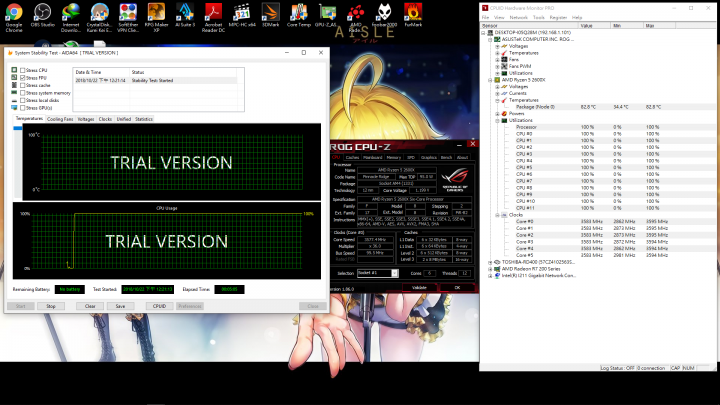Open File menu in HWMonitor
The height and width of the screenshot is (405, 720).
click(x=485, y=17)
